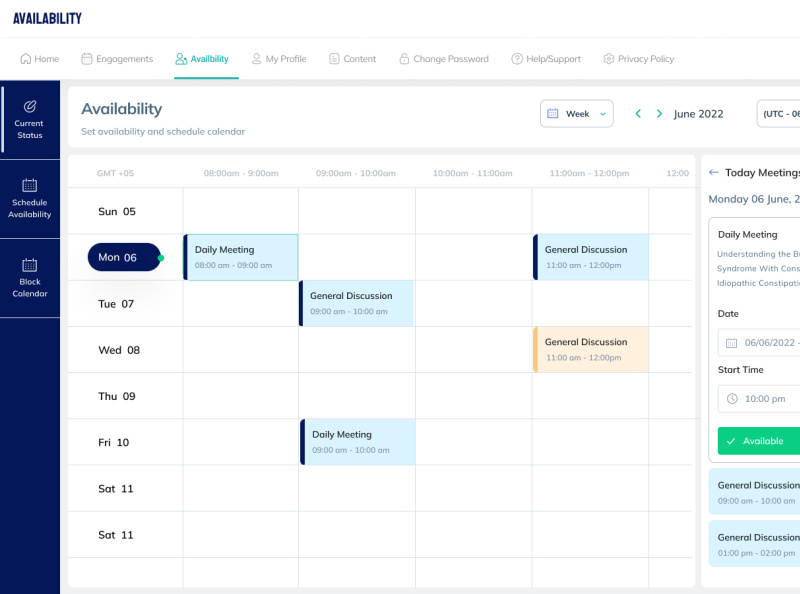Click the green Available button
This screenshot has width=800, height=594.
click(x=760, y=441)
